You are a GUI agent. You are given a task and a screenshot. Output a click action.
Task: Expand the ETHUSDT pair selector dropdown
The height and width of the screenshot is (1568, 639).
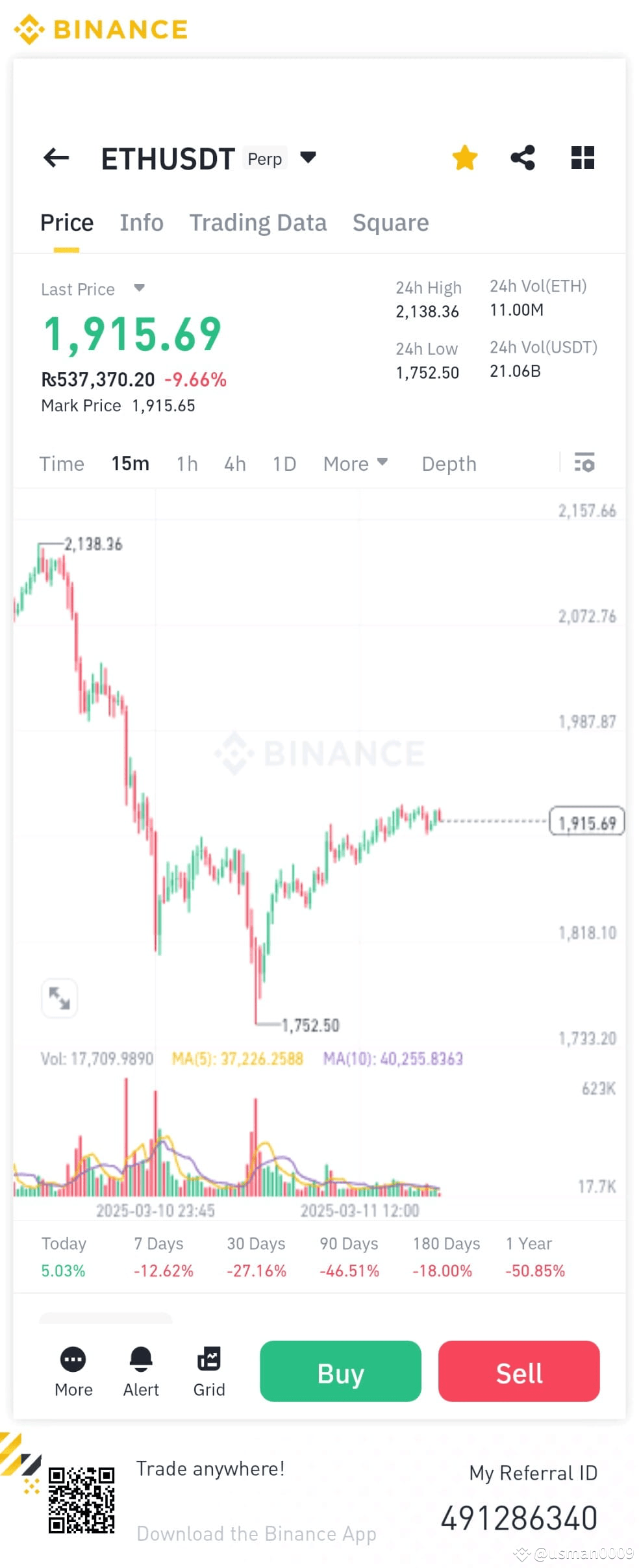[x=308, y=157]
